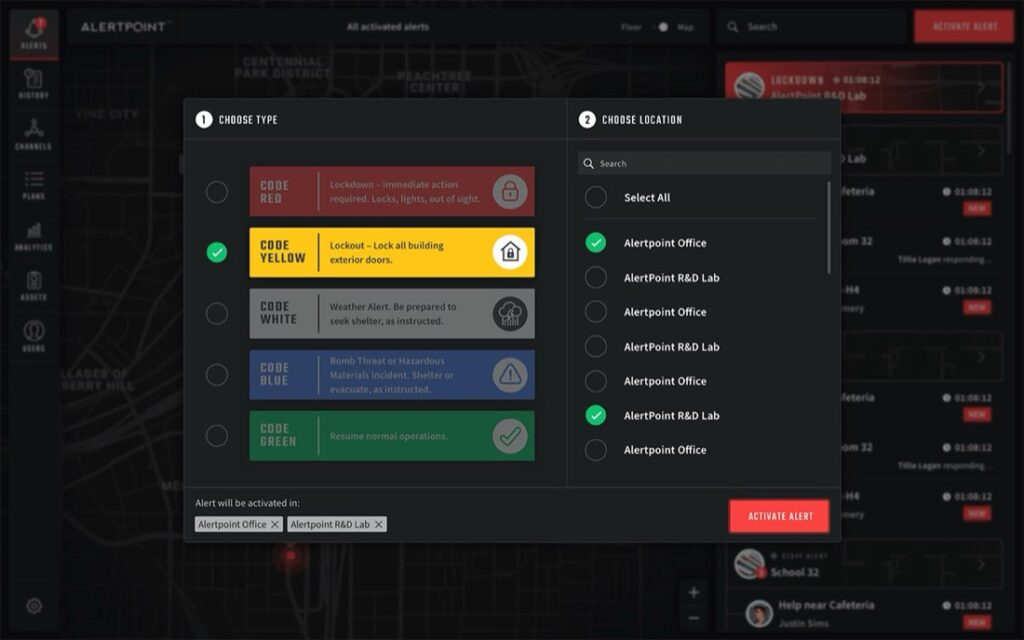Click the 'Floor' label beside the toggle
This screenshot has width=1024, height=640.
coord(632,27)
